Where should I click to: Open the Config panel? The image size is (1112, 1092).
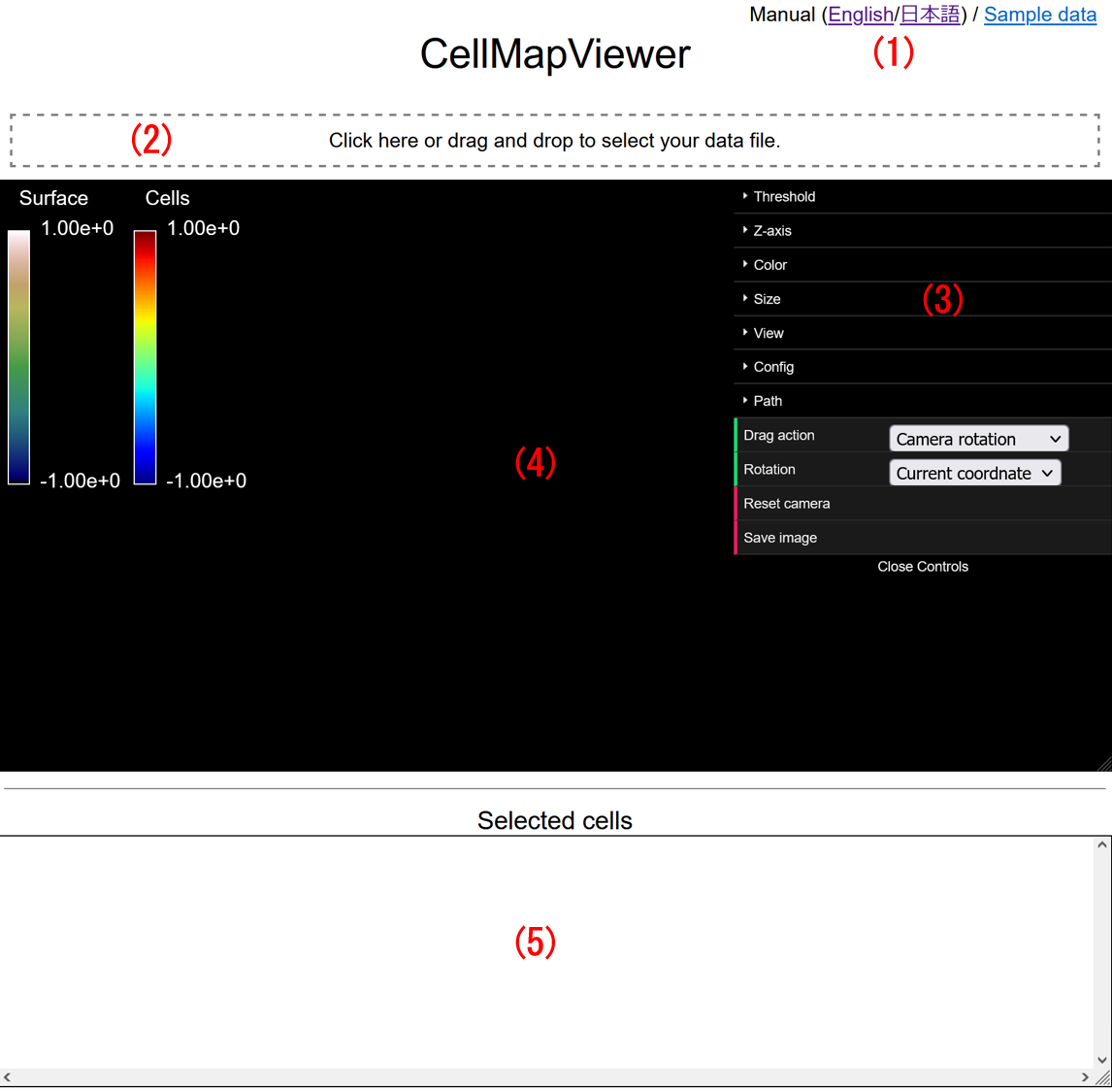pos(773,366)
